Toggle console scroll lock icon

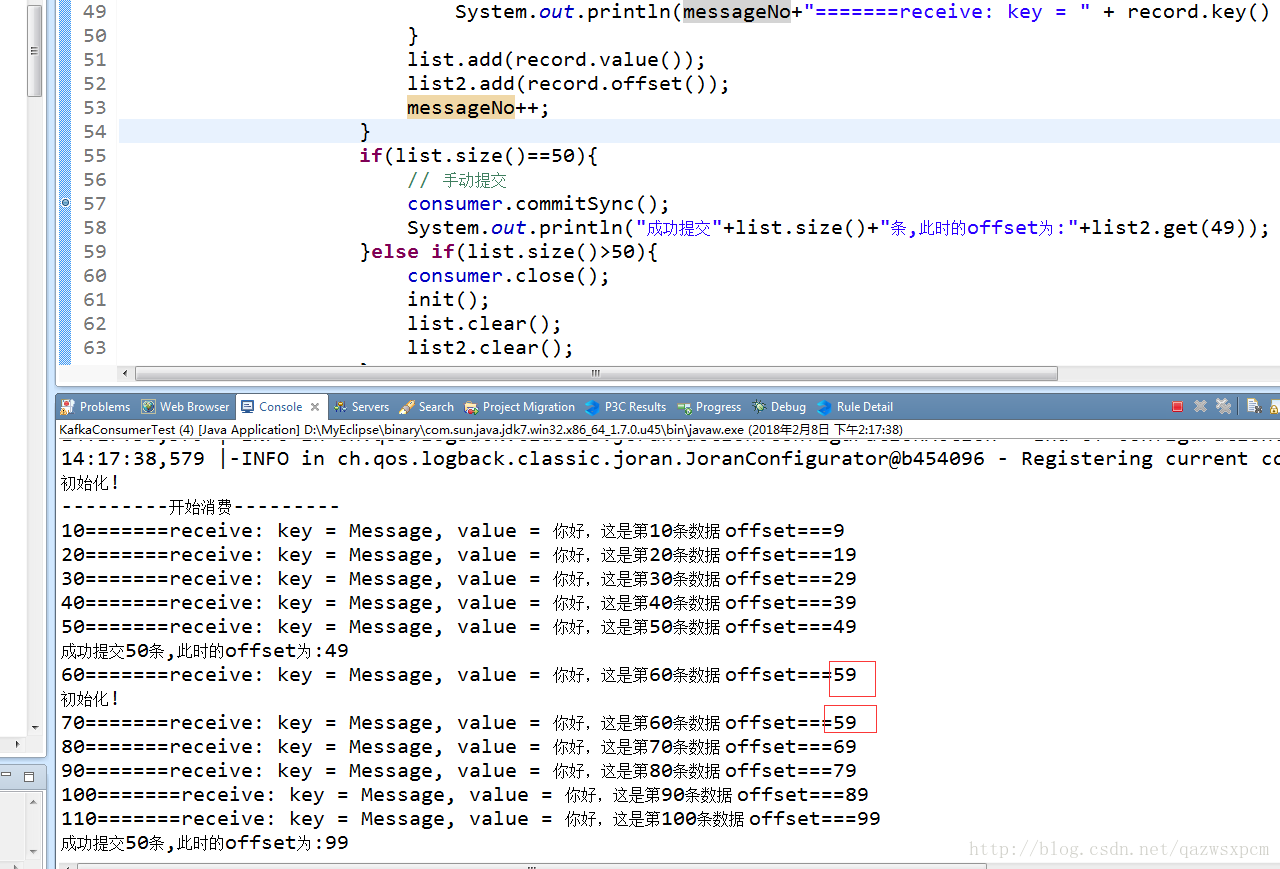coord(1275,407)
